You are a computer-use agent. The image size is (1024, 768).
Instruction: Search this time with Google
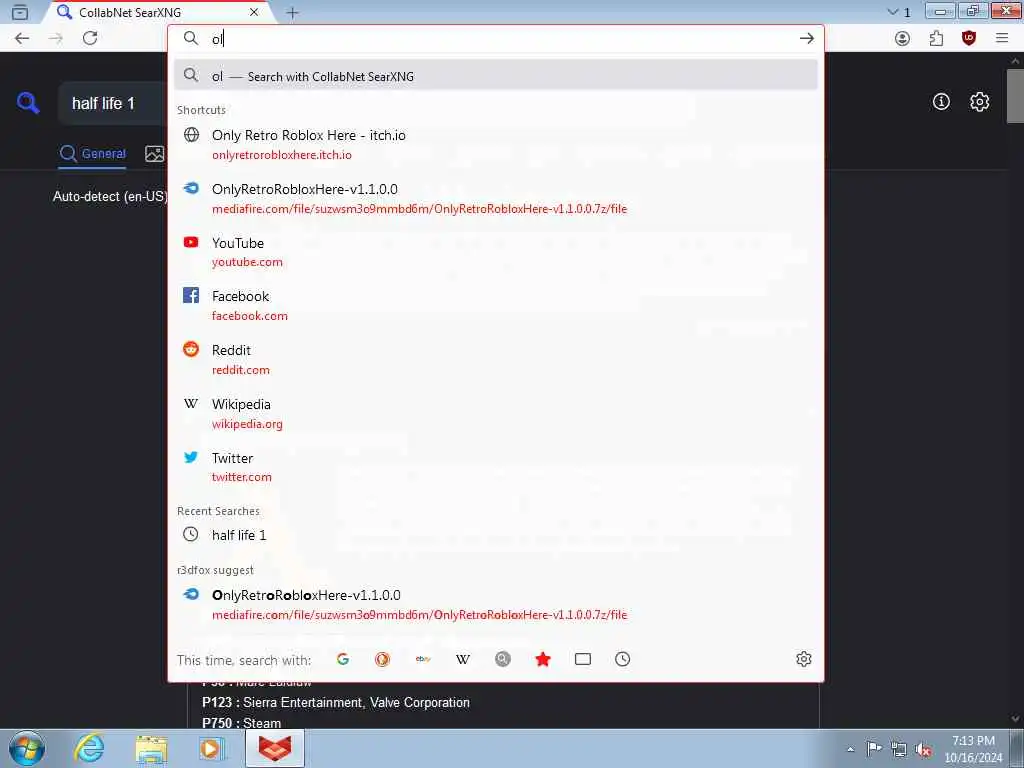point(343,660)
